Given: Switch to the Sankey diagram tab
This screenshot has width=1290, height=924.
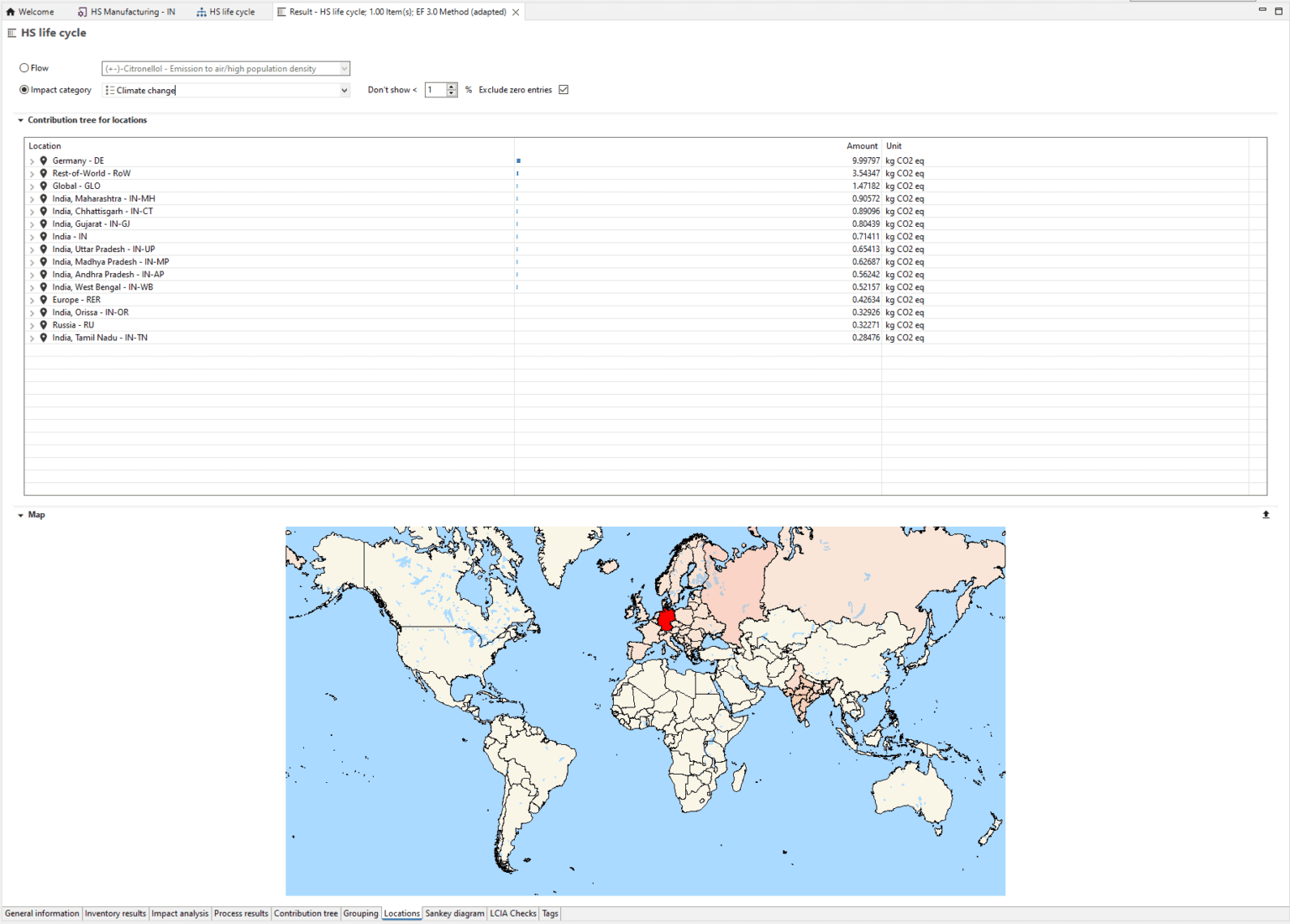Looking at the screenshot, I should click(454, 913).
